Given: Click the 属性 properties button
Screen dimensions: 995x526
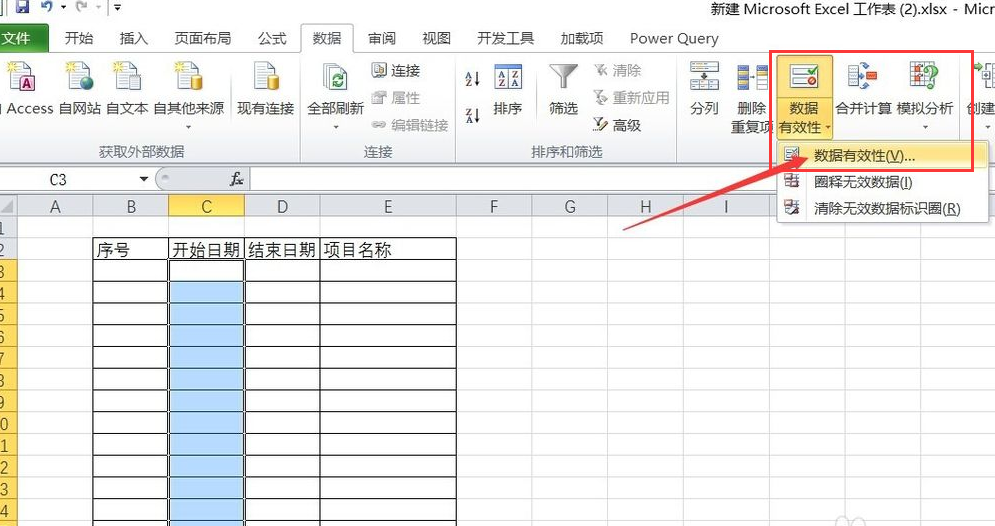Looking at the screenshot, I should (x=396, y=98).
